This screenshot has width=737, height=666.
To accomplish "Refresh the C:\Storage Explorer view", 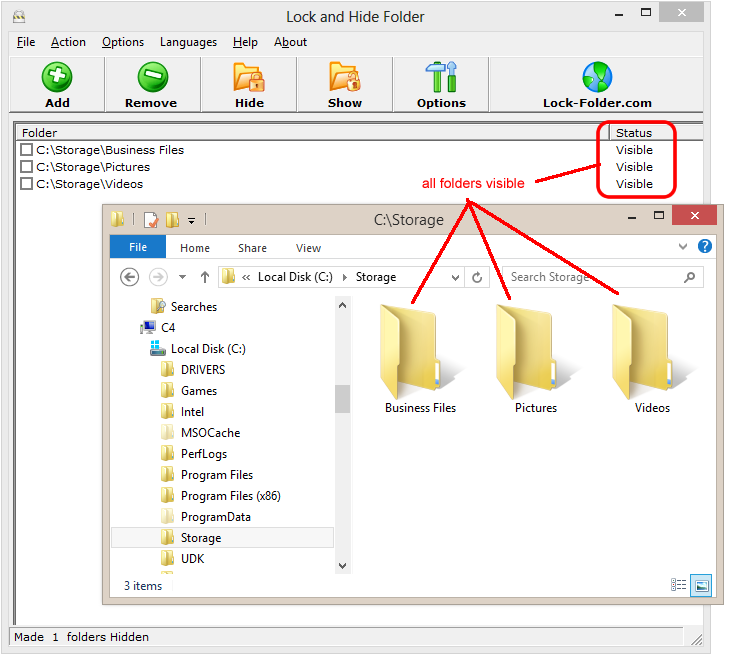I will (x=477, y=277).
